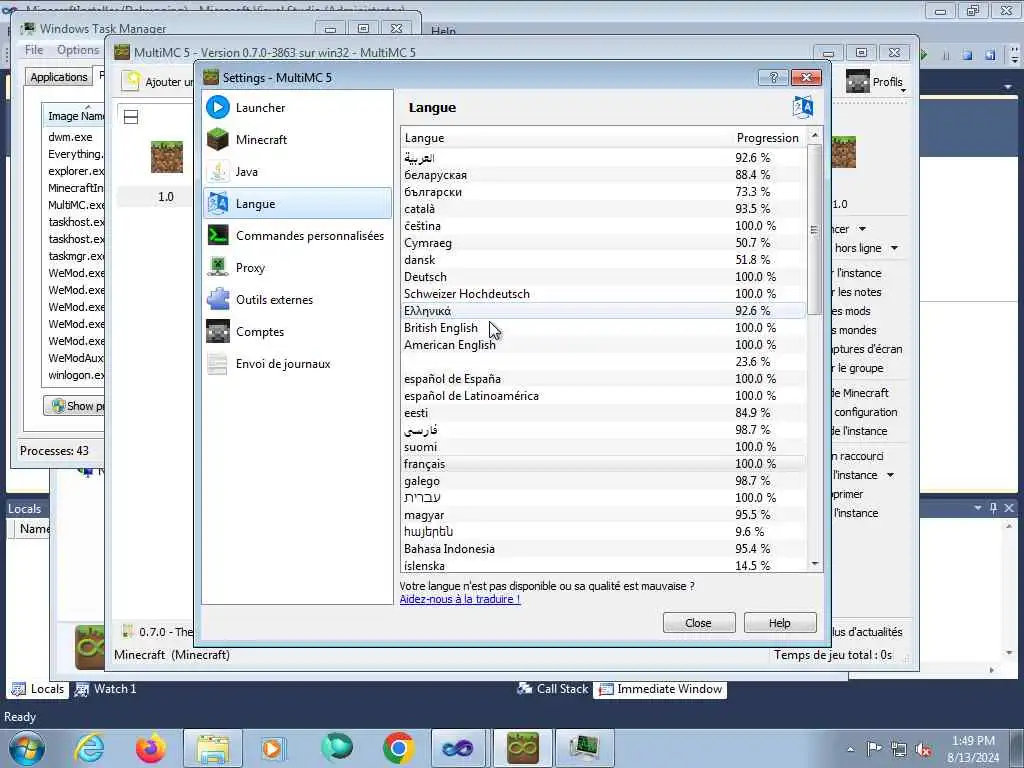
Task: Open Windows Explorer from the taskbar
Action: point(212,748)
